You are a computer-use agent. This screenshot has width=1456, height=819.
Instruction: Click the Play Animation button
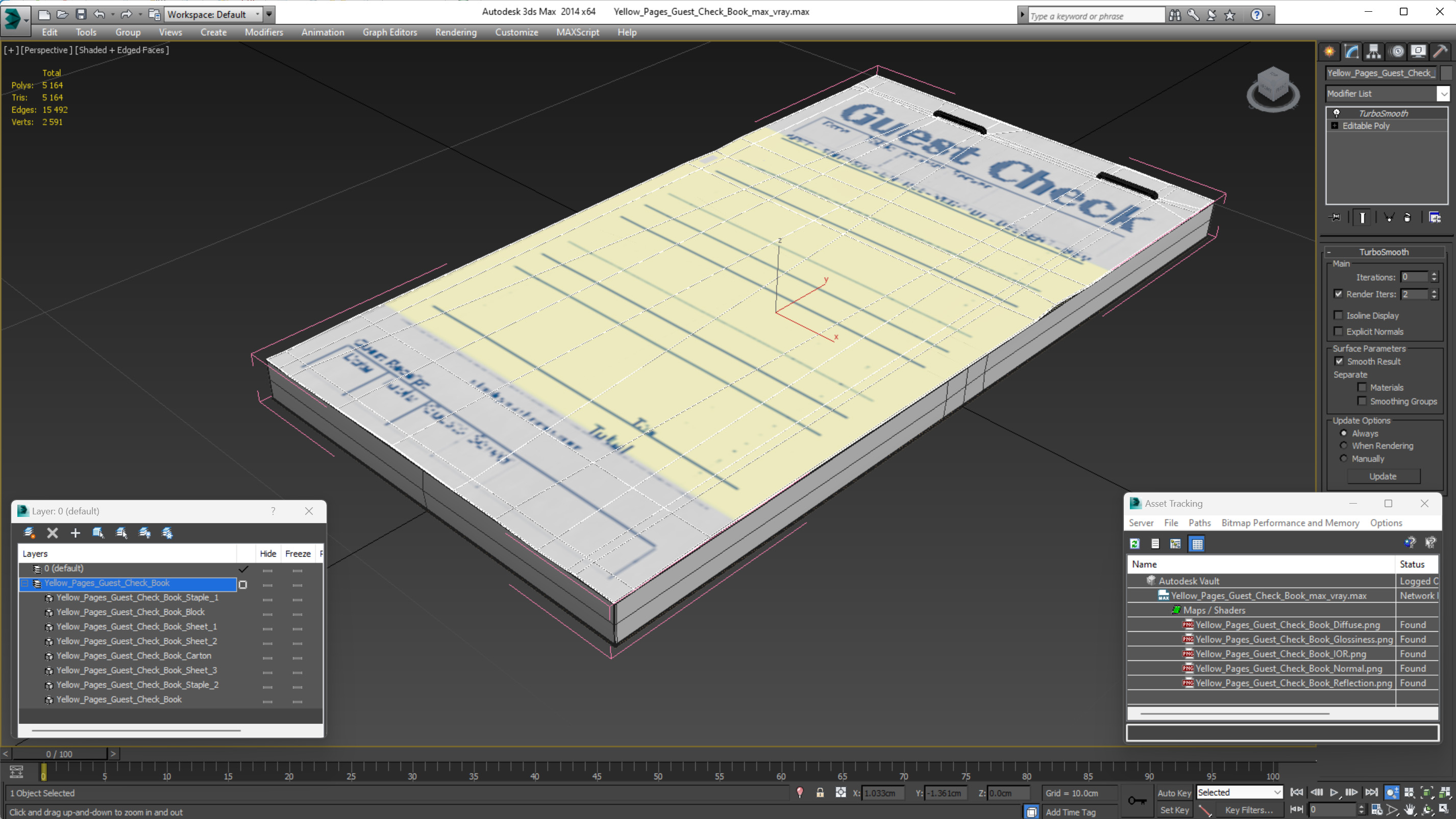[x=1334, y=792]
